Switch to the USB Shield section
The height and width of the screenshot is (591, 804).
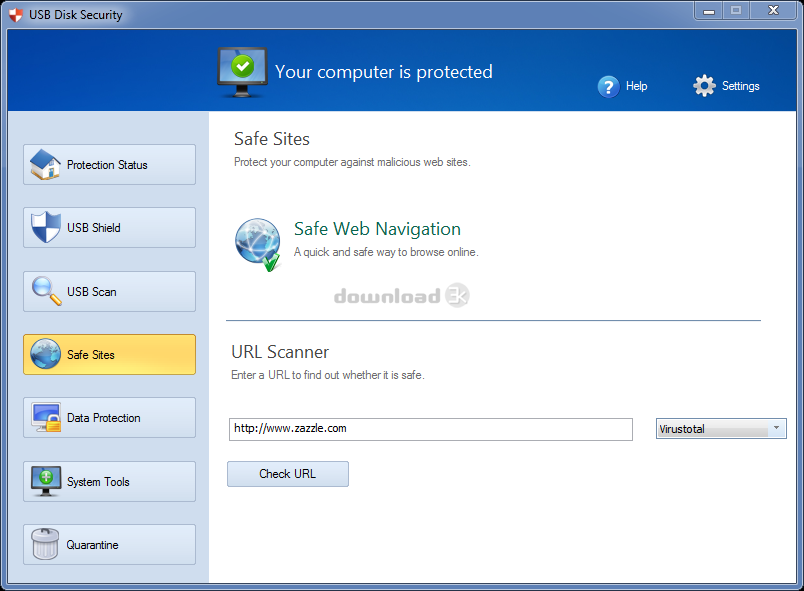tap(109, 228)
